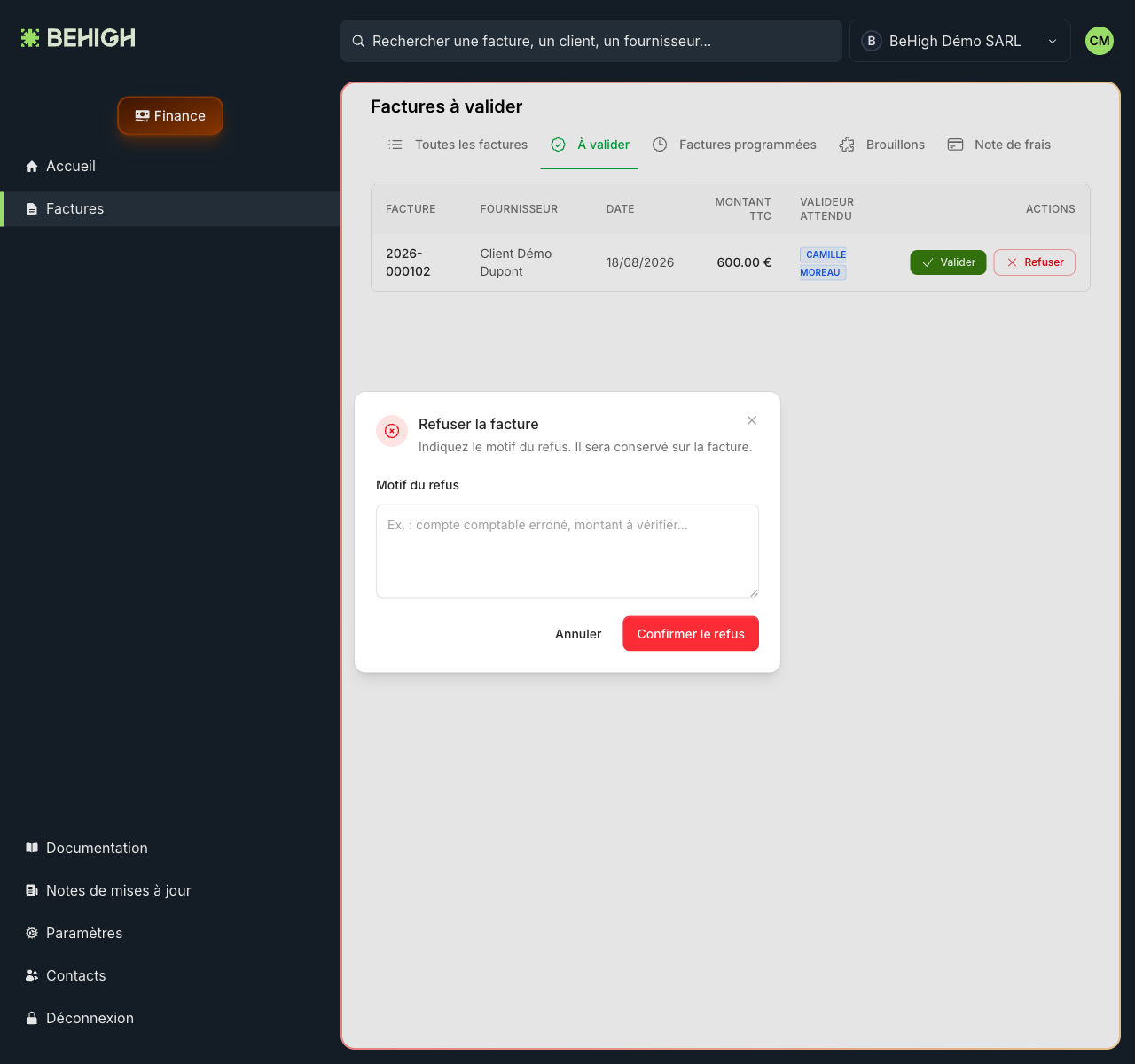Viewport: 1135px width, 1064px height.
Task: Switch to Toutes les factures tab
Action: (x=458, y=145)
